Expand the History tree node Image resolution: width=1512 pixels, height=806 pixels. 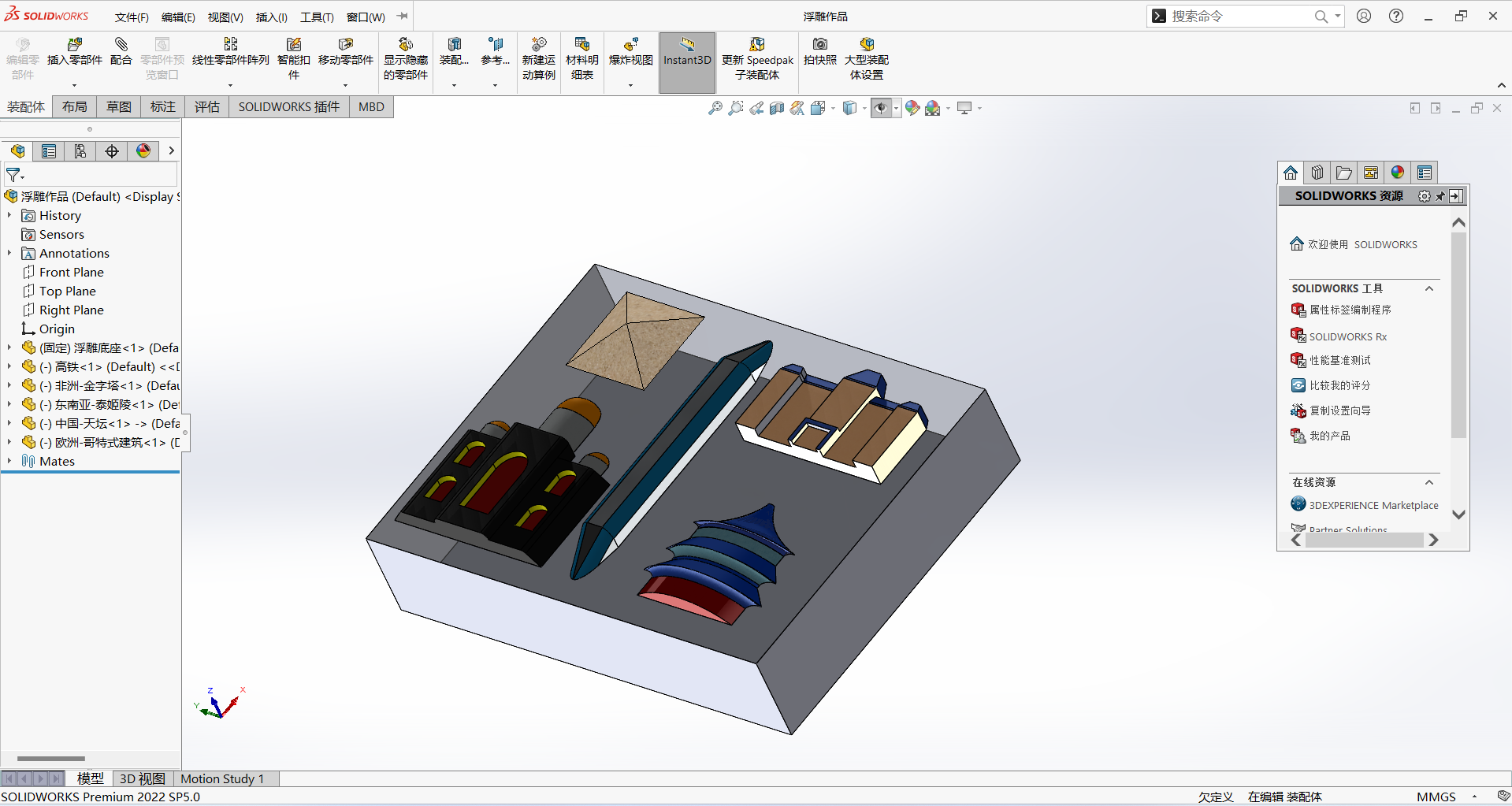pyautogui.click(x=9, y=215)
